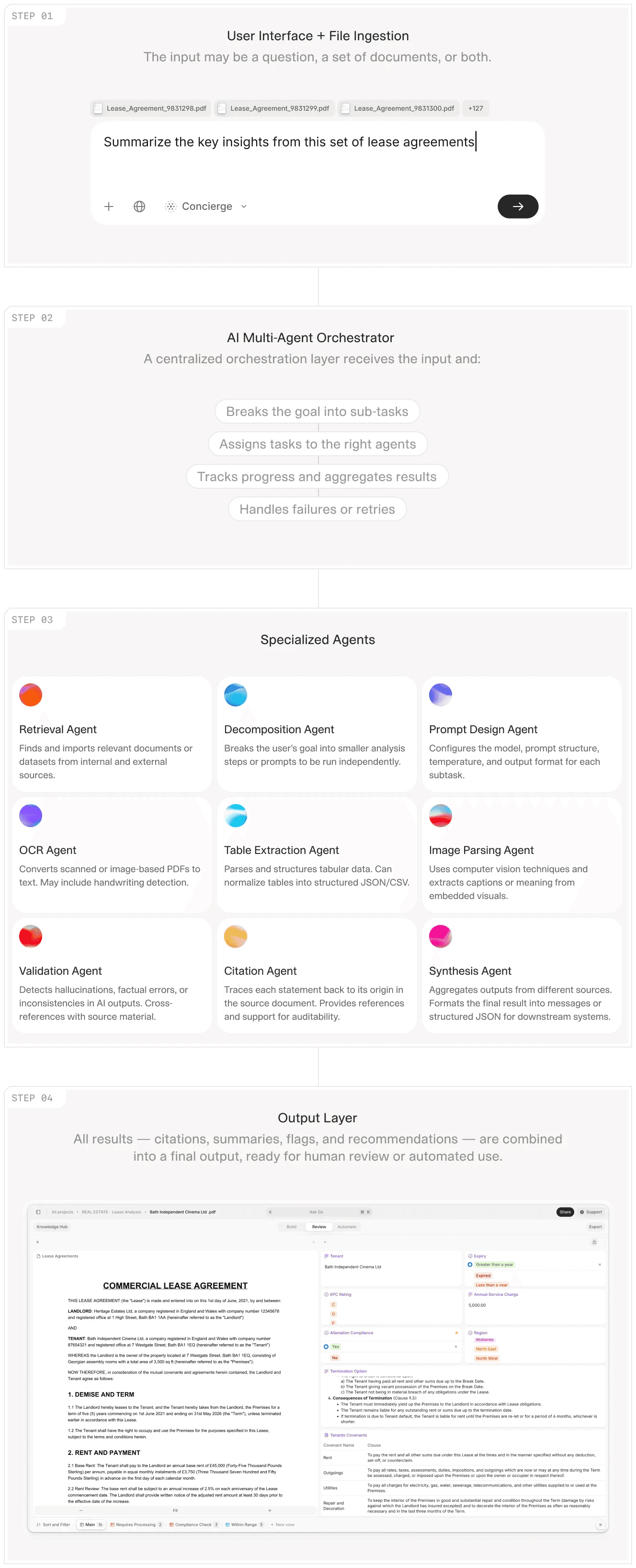Select the globe icon beside the plus
The image size is (636, 1568).
[x=138, y=207]
